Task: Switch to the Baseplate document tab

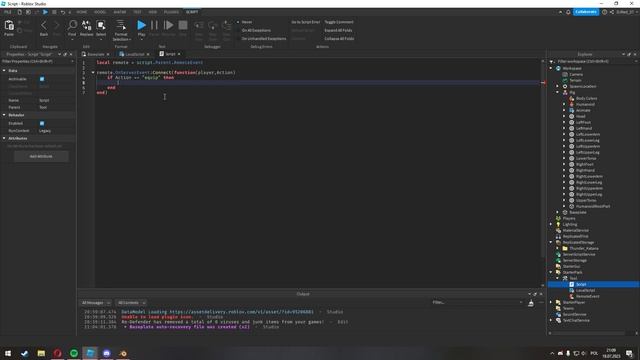Action: [x=96, y=54]
